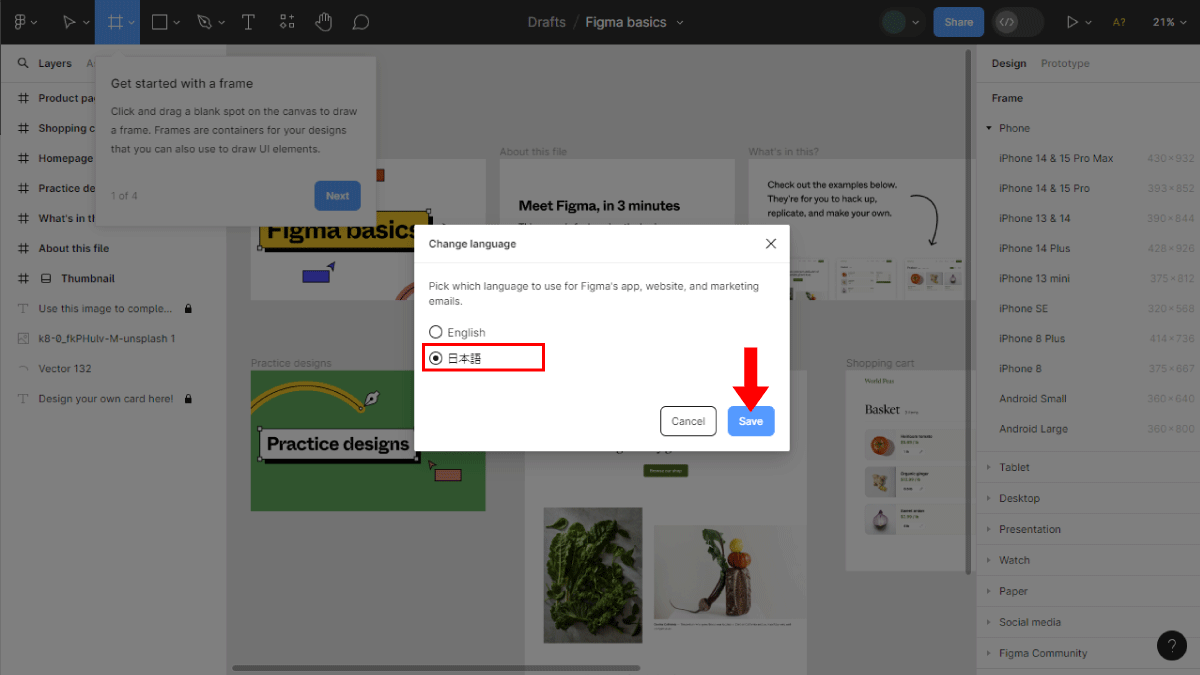Screen dimensions: 1200x675
Task: Select iPhone SE preset
Action: (x=1023, y=308)
